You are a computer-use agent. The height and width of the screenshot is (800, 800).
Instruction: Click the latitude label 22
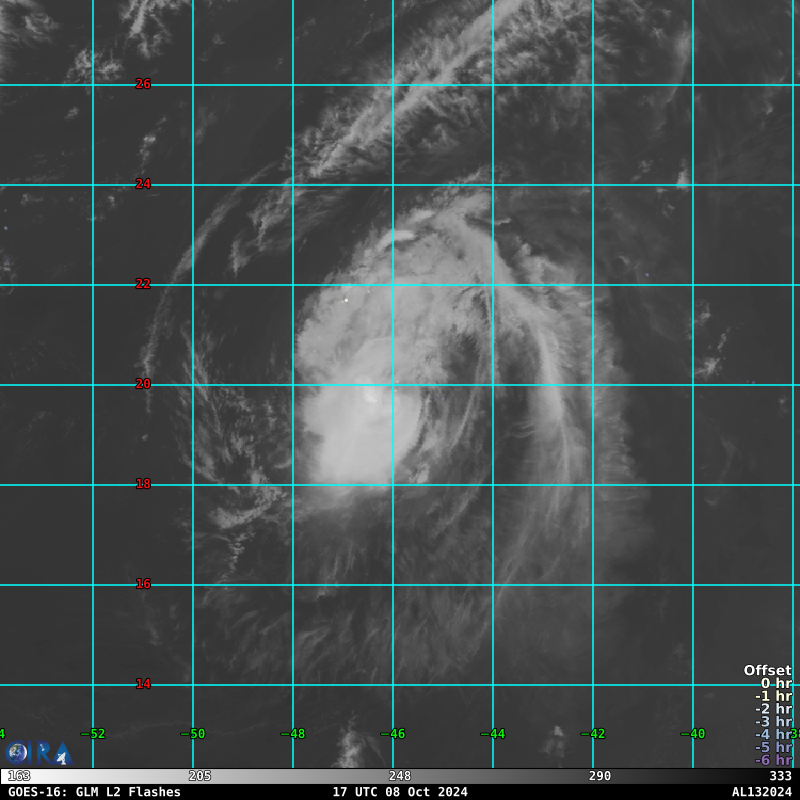(x=143, y=284)
